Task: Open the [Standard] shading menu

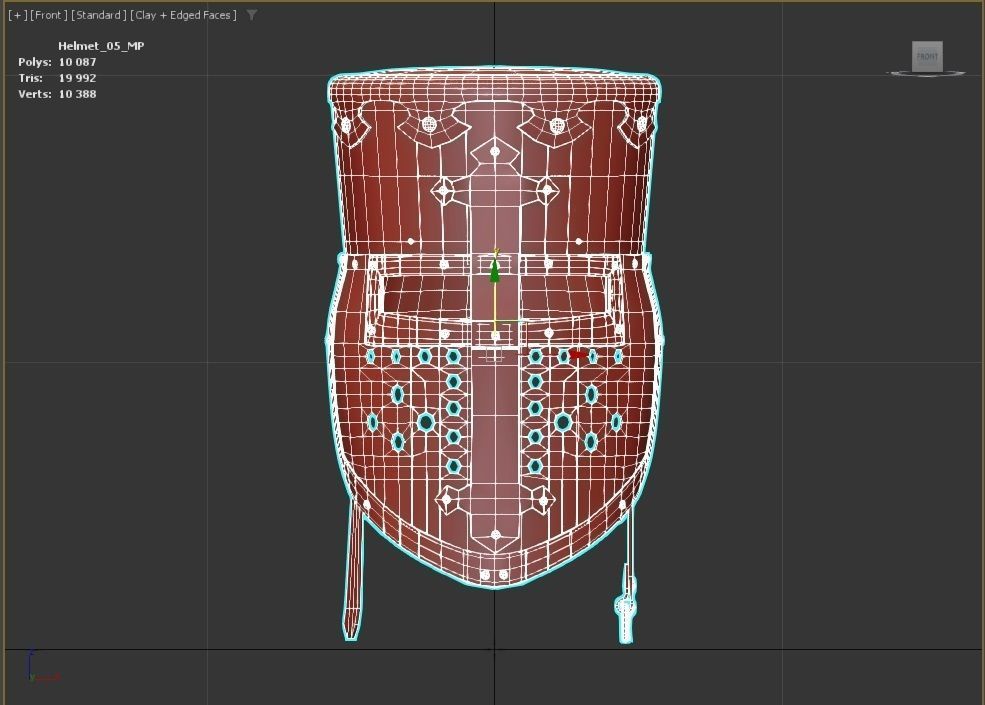Action: pos(99,15)
